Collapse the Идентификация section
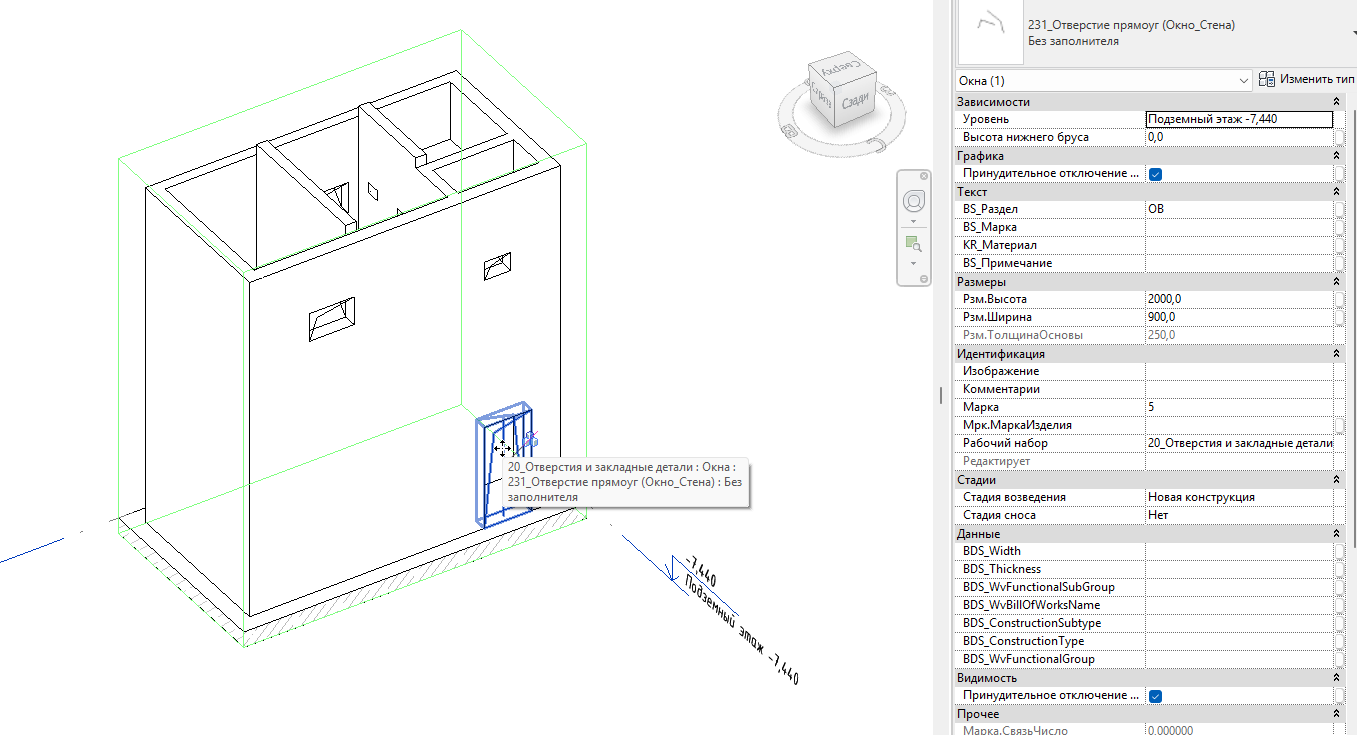Image resolution: width=1357 pixels, height=735 pixels. click(1337, 354)
